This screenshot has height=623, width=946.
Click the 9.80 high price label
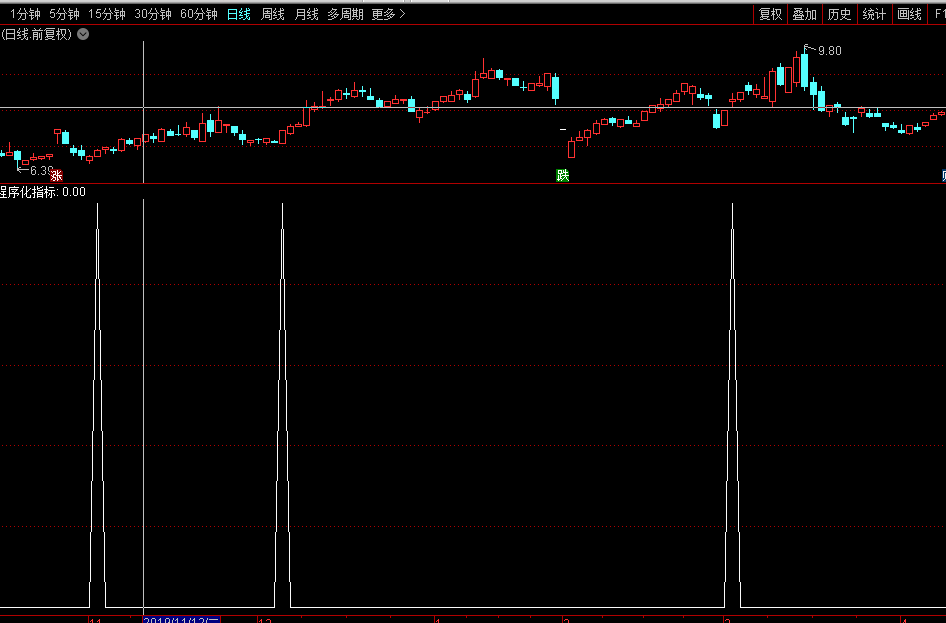[x=830, y=51]
